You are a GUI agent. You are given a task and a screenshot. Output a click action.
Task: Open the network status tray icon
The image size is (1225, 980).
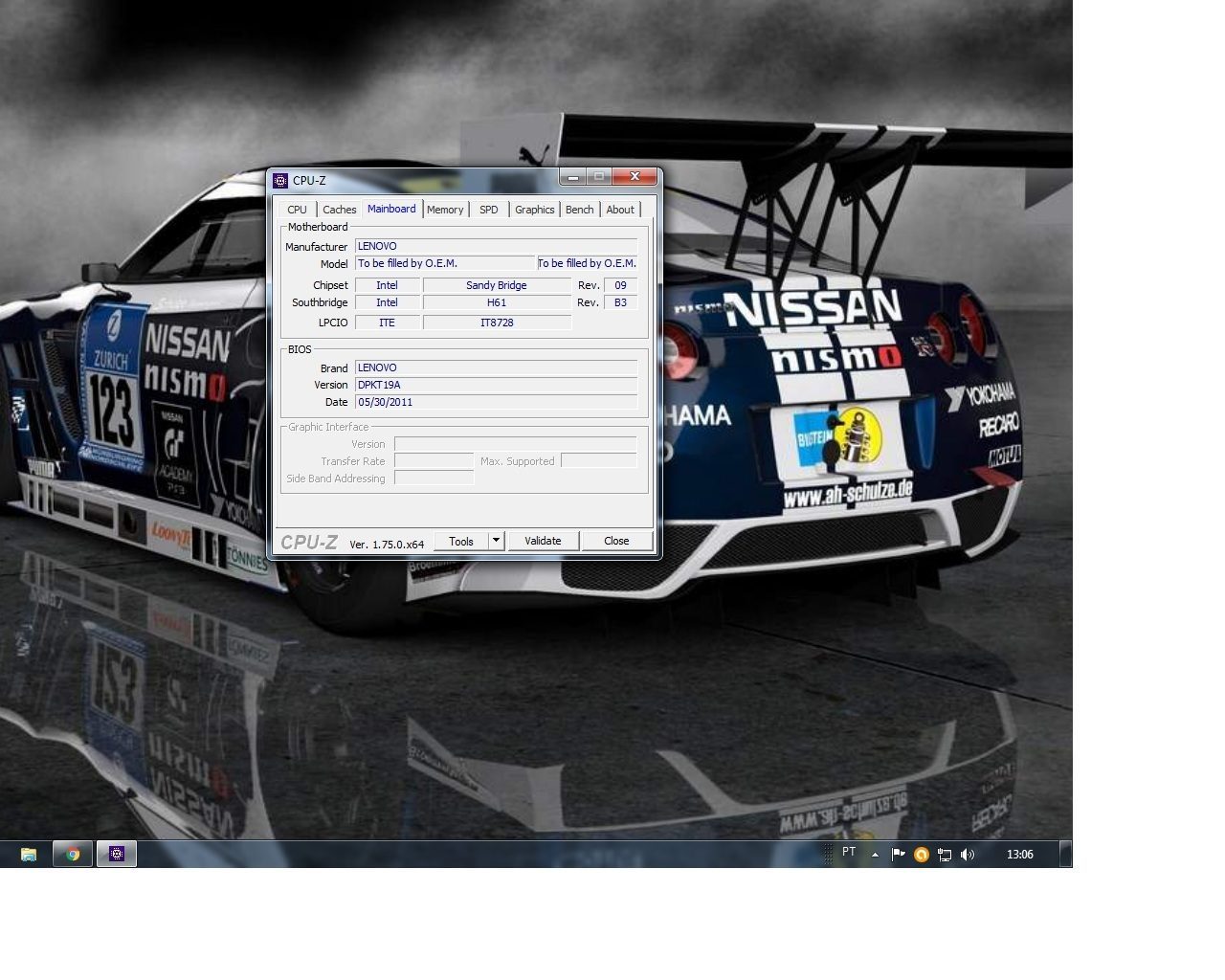[945, 855]
